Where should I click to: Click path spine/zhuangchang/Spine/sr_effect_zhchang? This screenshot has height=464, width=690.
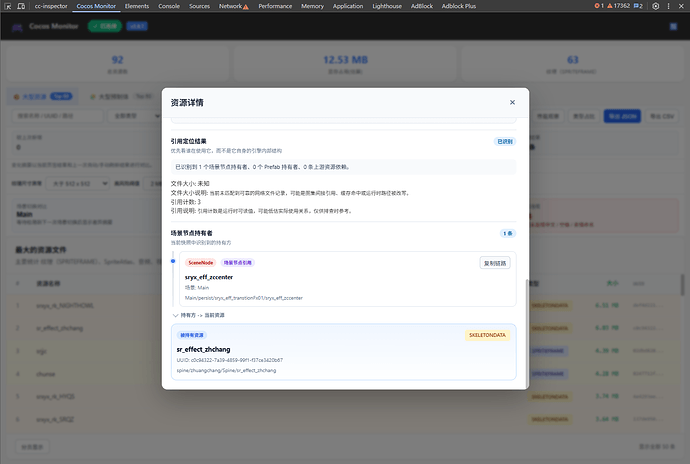click(x=226, y=370)
